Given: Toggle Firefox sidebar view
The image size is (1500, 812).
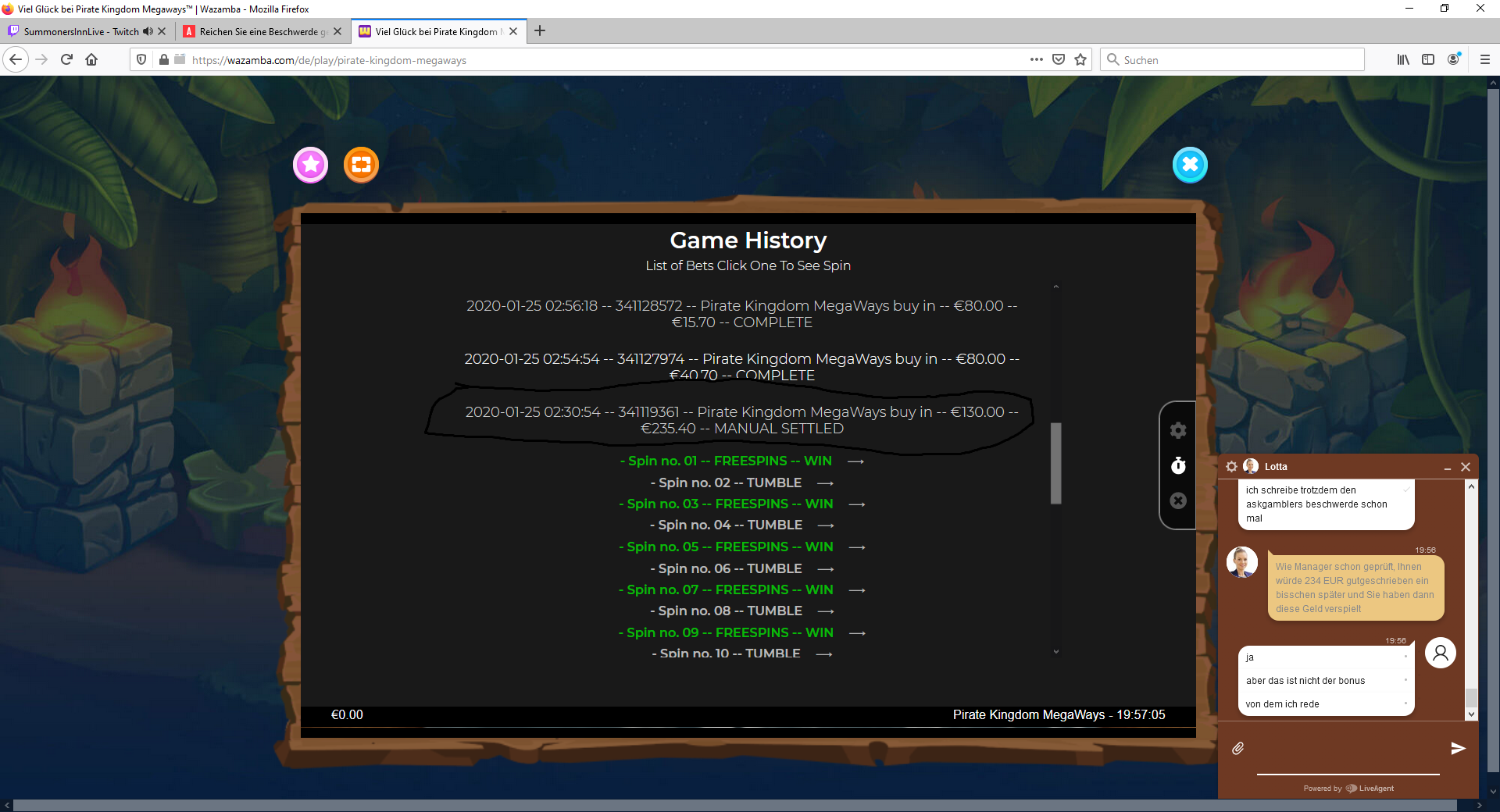Looking at the screenshot, I should coord(1428,59).
